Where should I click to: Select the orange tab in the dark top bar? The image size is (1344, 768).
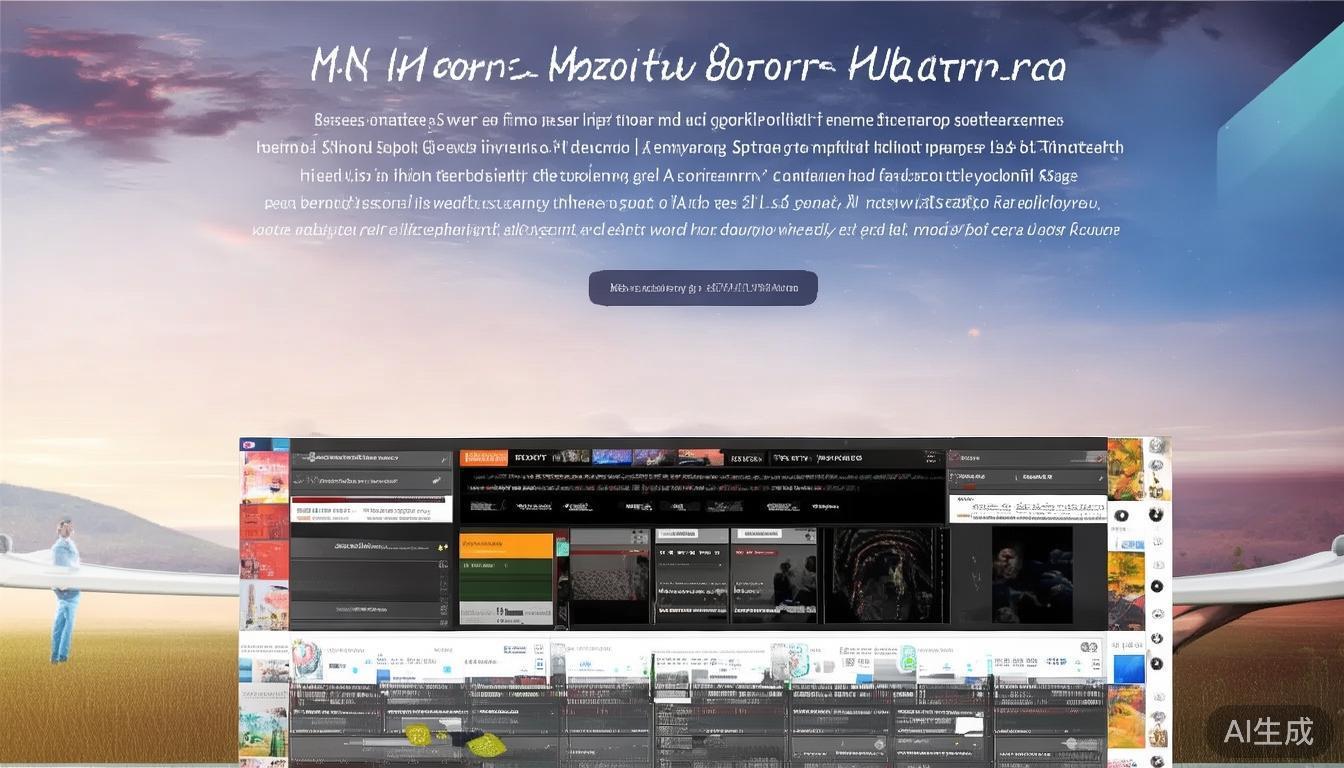click(482, 458)
